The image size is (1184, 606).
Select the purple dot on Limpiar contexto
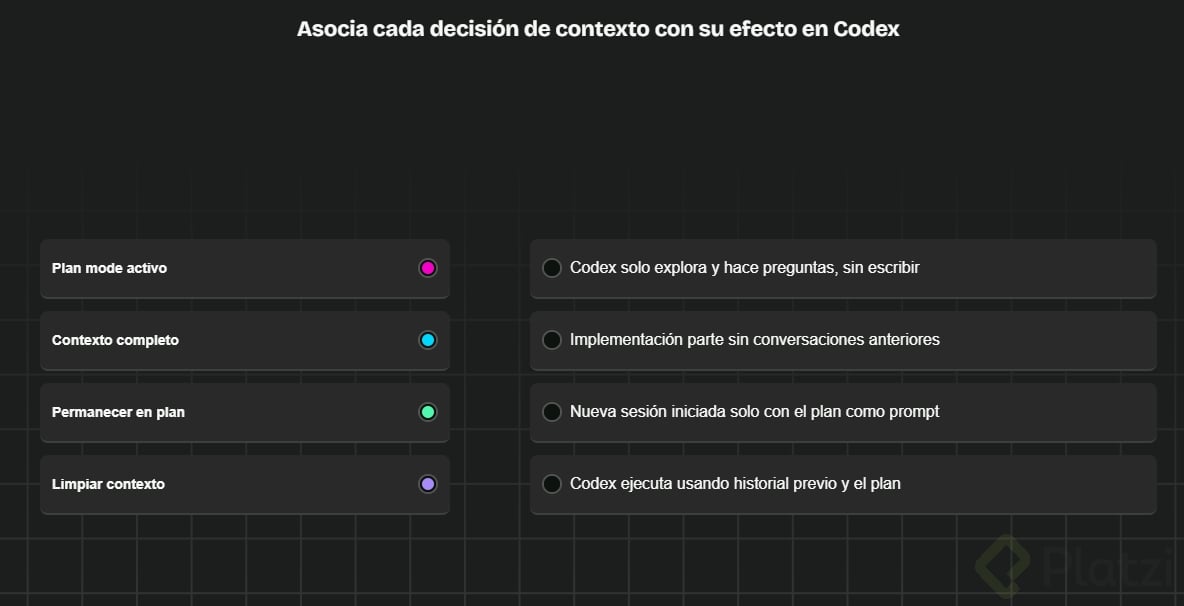[x=427, y=484]
